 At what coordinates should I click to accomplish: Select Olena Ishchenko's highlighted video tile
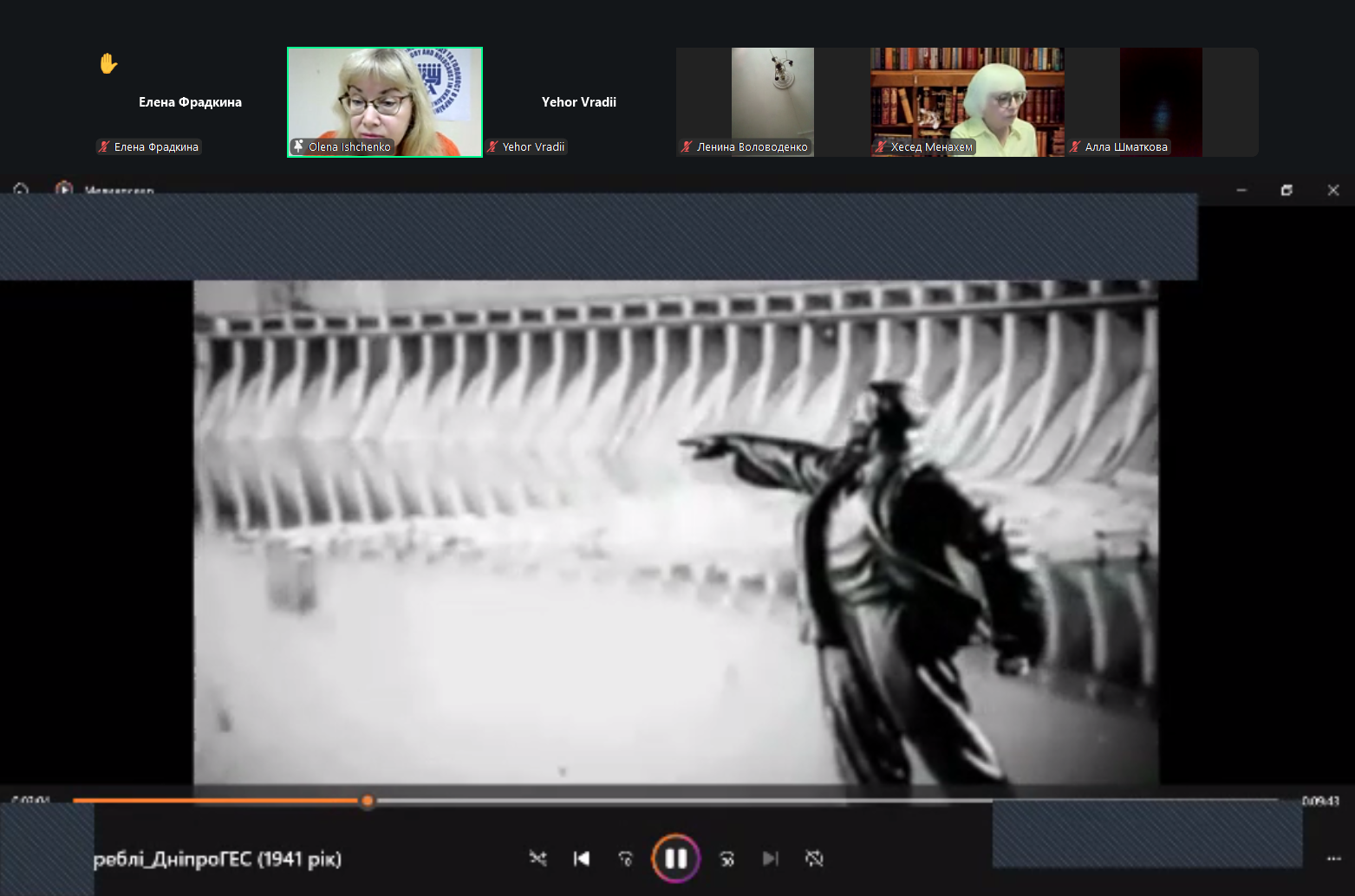coord(385,102)
